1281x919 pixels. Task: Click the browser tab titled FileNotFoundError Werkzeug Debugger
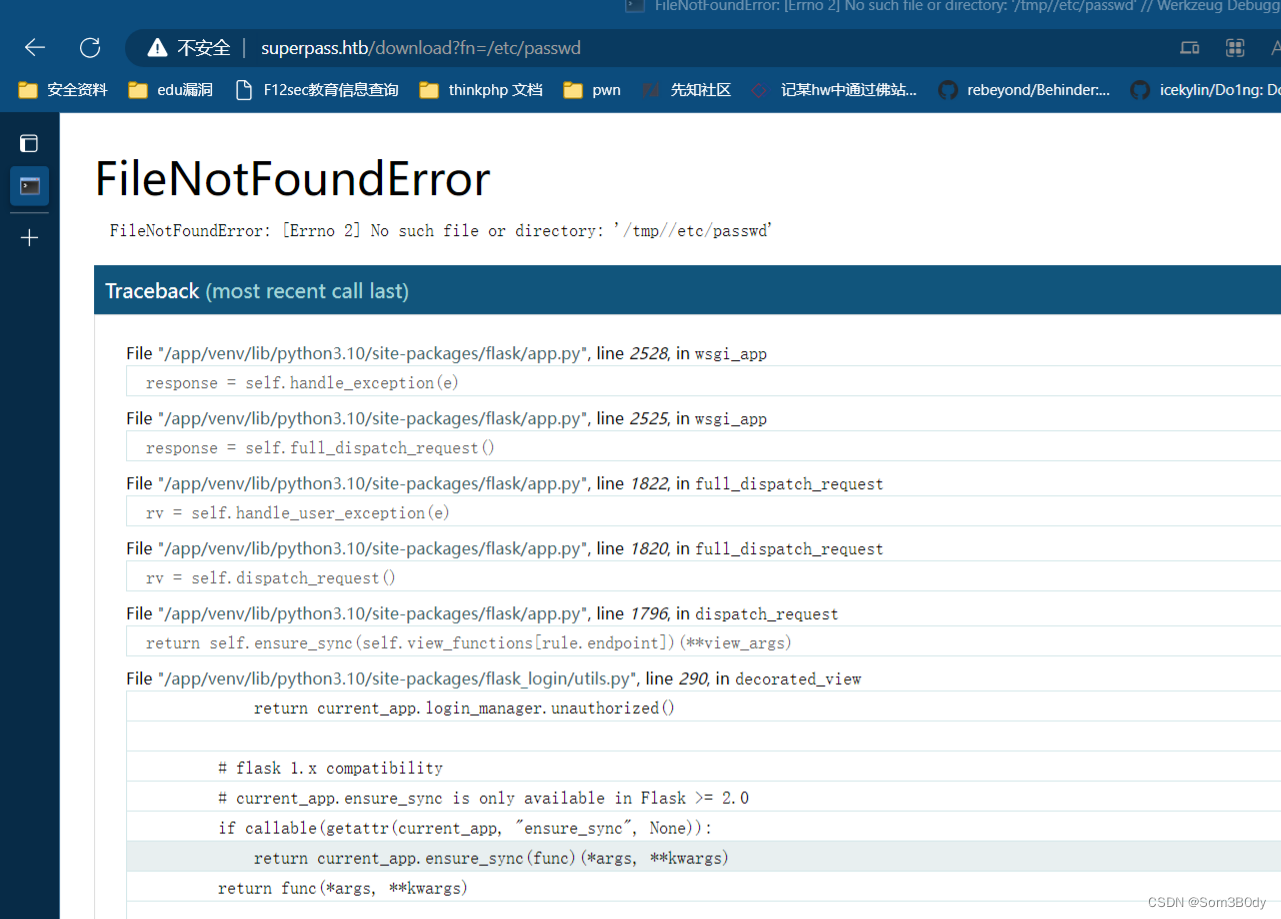[x=952, y=6]
